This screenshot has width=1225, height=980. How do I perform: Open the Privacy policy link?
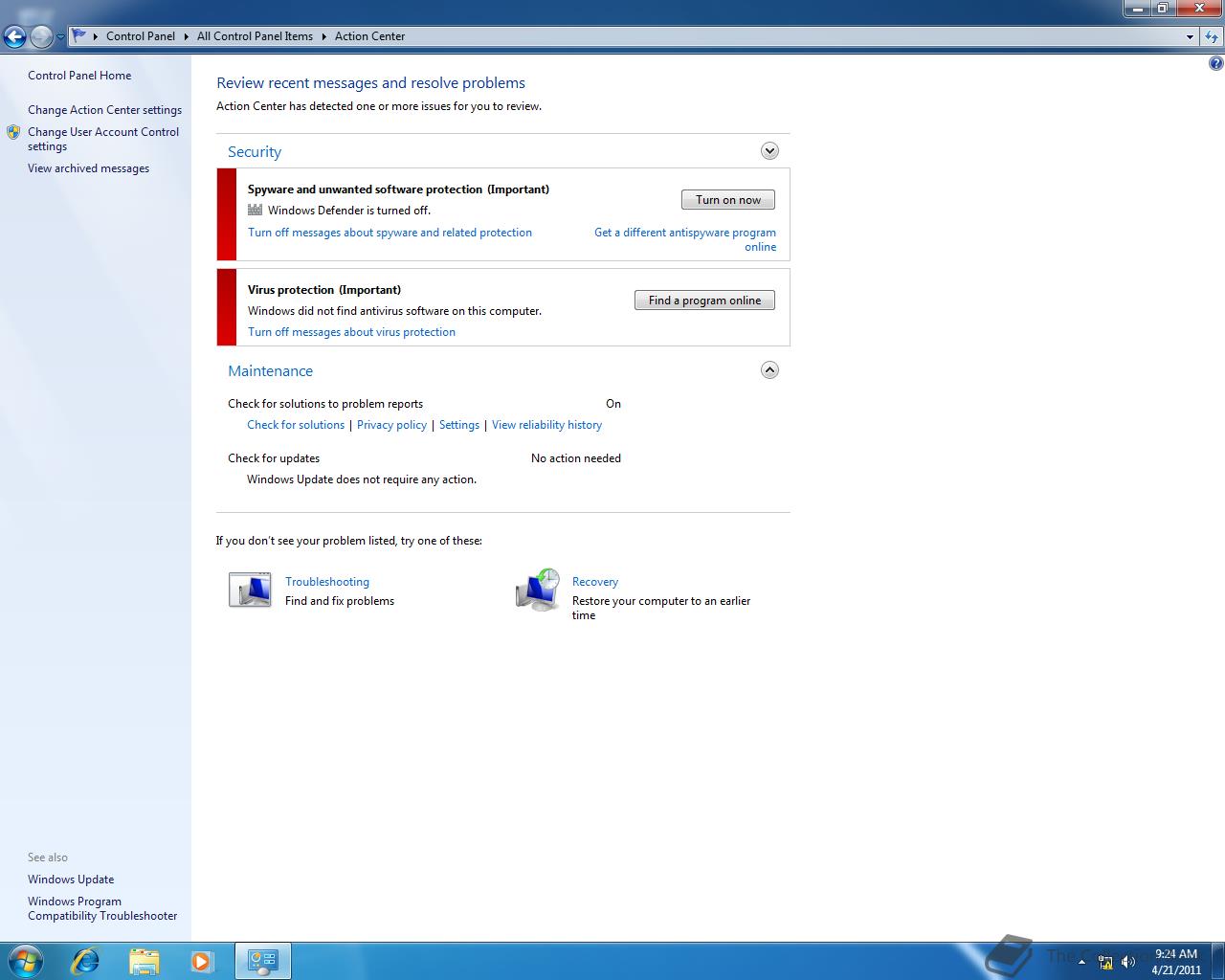pyautogui.click(x=391, y=425)
